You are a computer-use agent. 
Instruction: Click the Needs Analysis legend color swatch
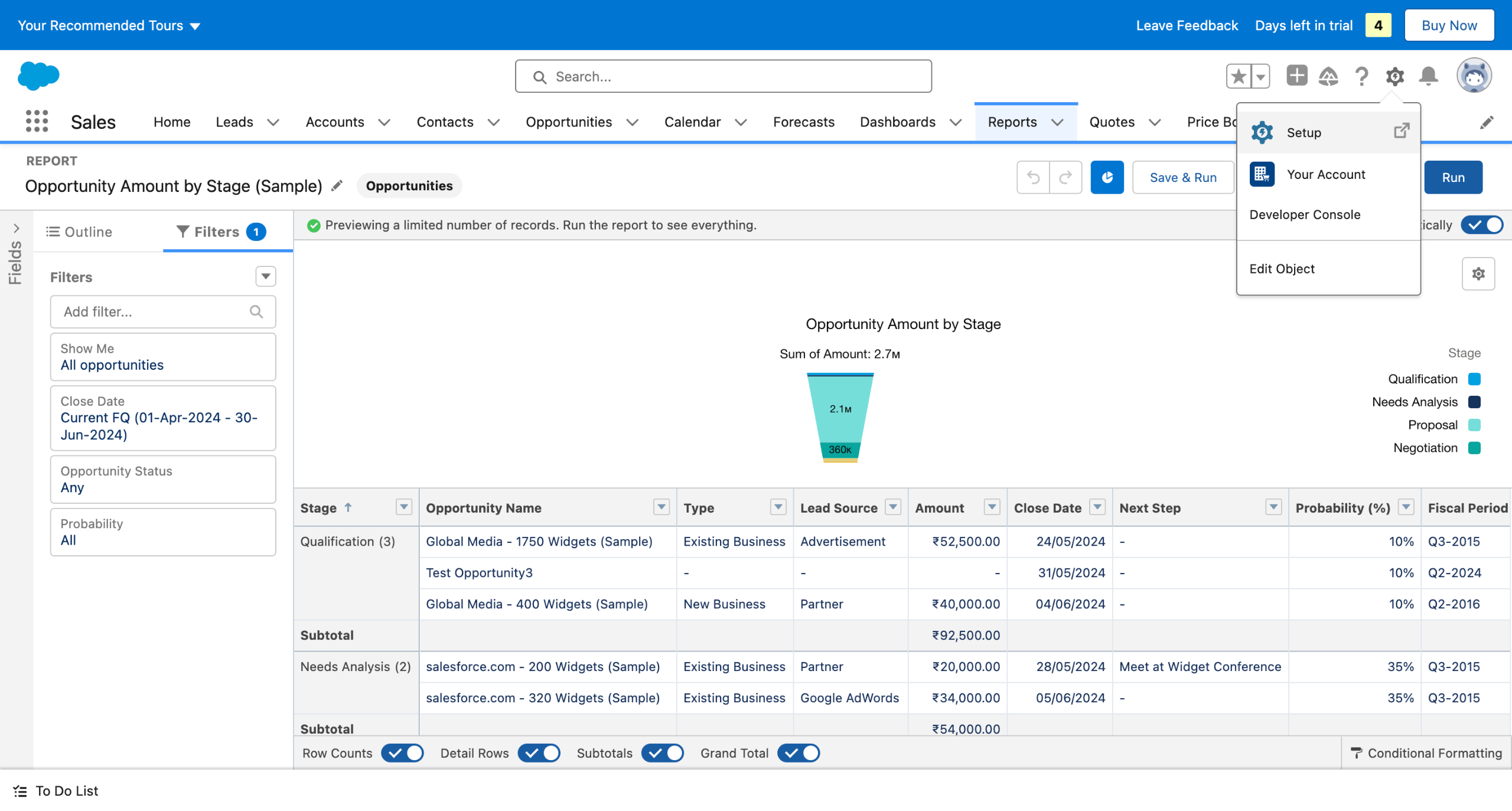[1474, 402]
